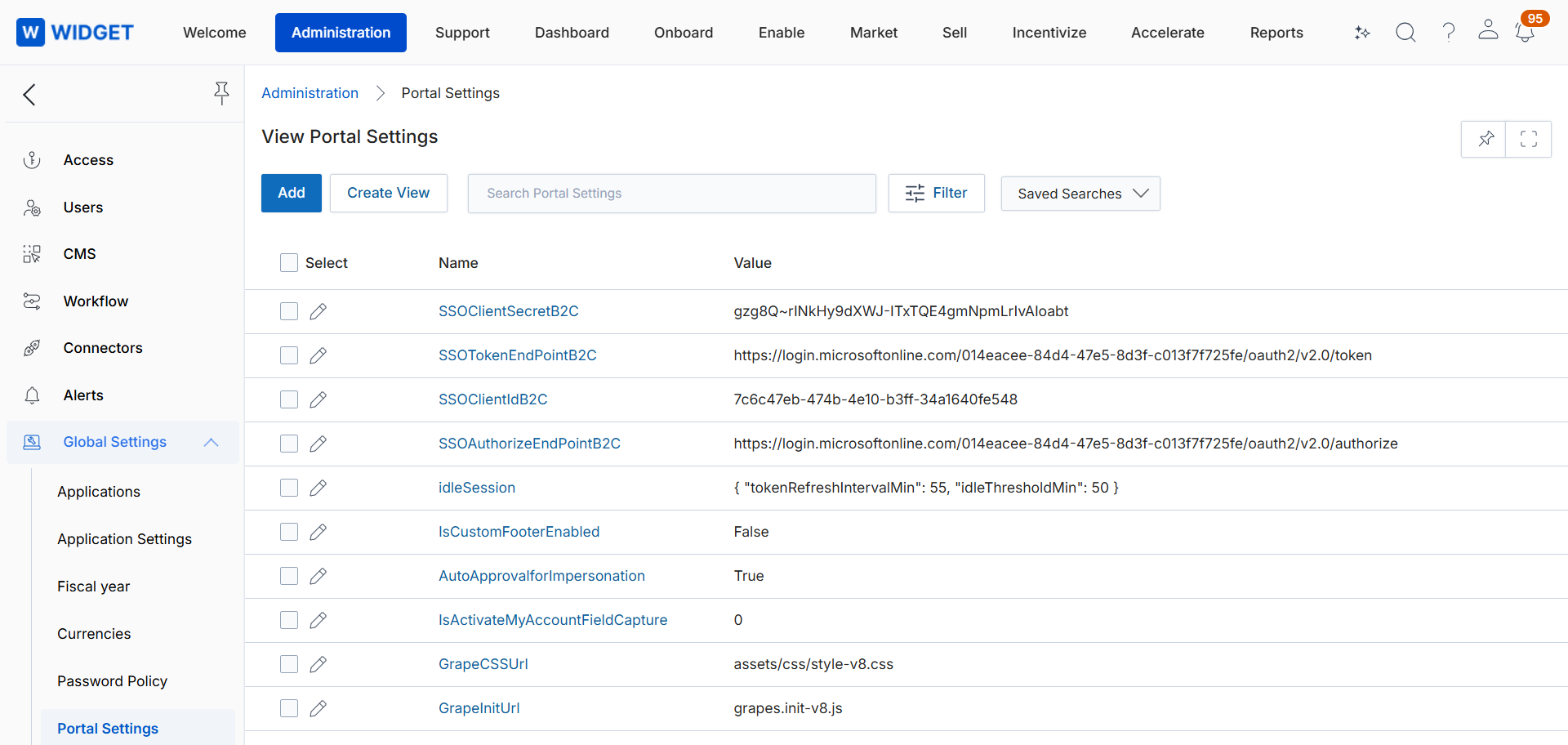Switch to the Reports tab
The height and width of the screenshot is (745, 1568).
click(x=1276, y=33)
